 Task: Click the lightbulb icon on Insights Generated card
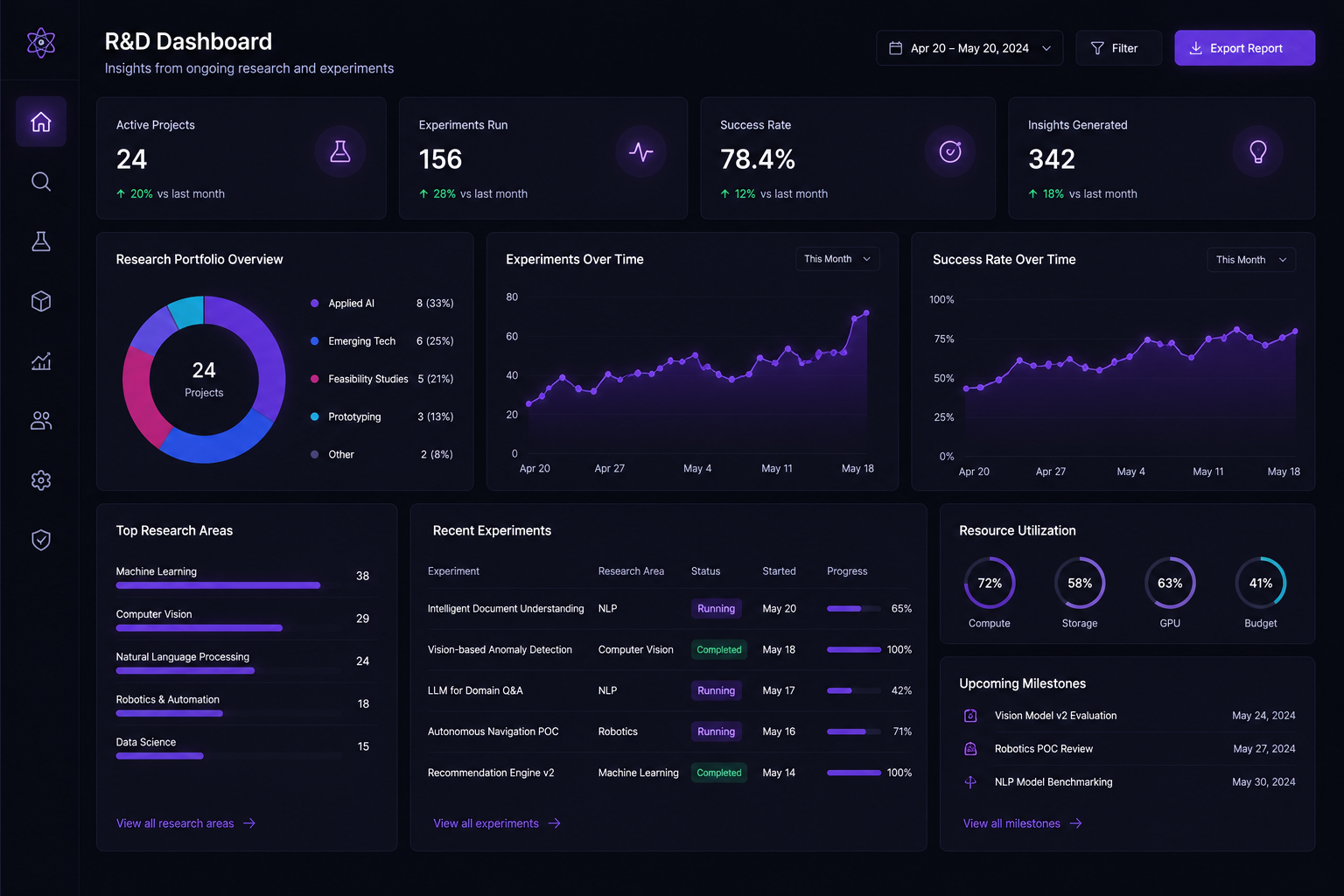(1258, 152)
